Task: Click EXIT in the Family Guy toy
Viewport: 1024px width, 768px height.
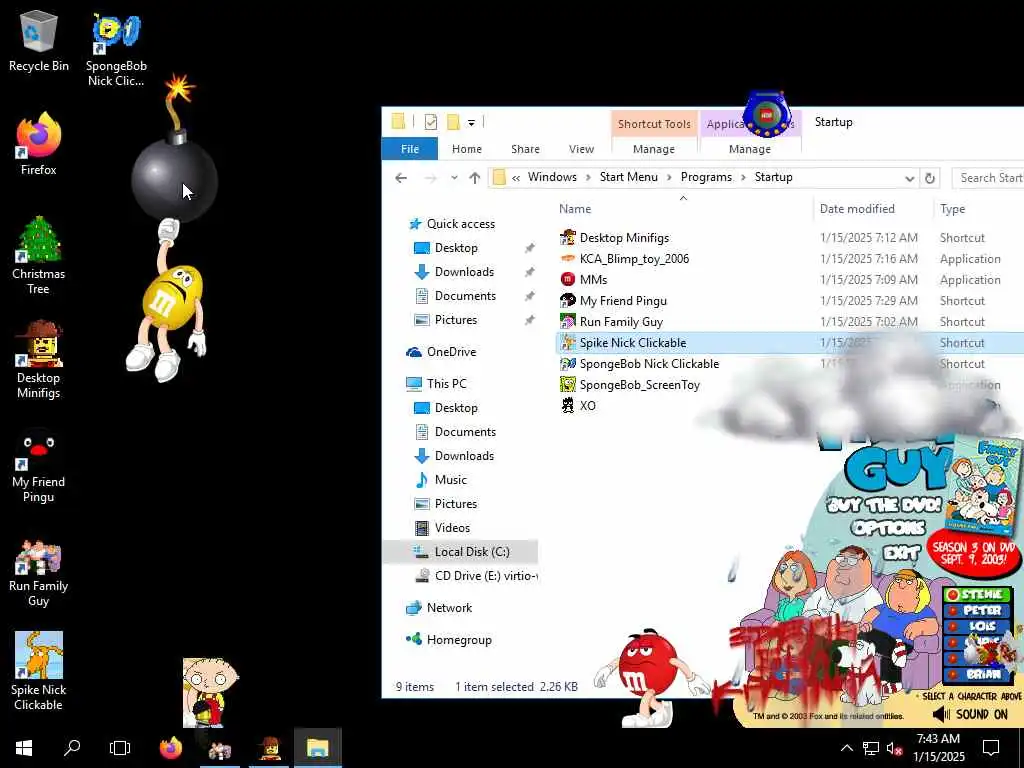Action: click(x=901, y=554)
